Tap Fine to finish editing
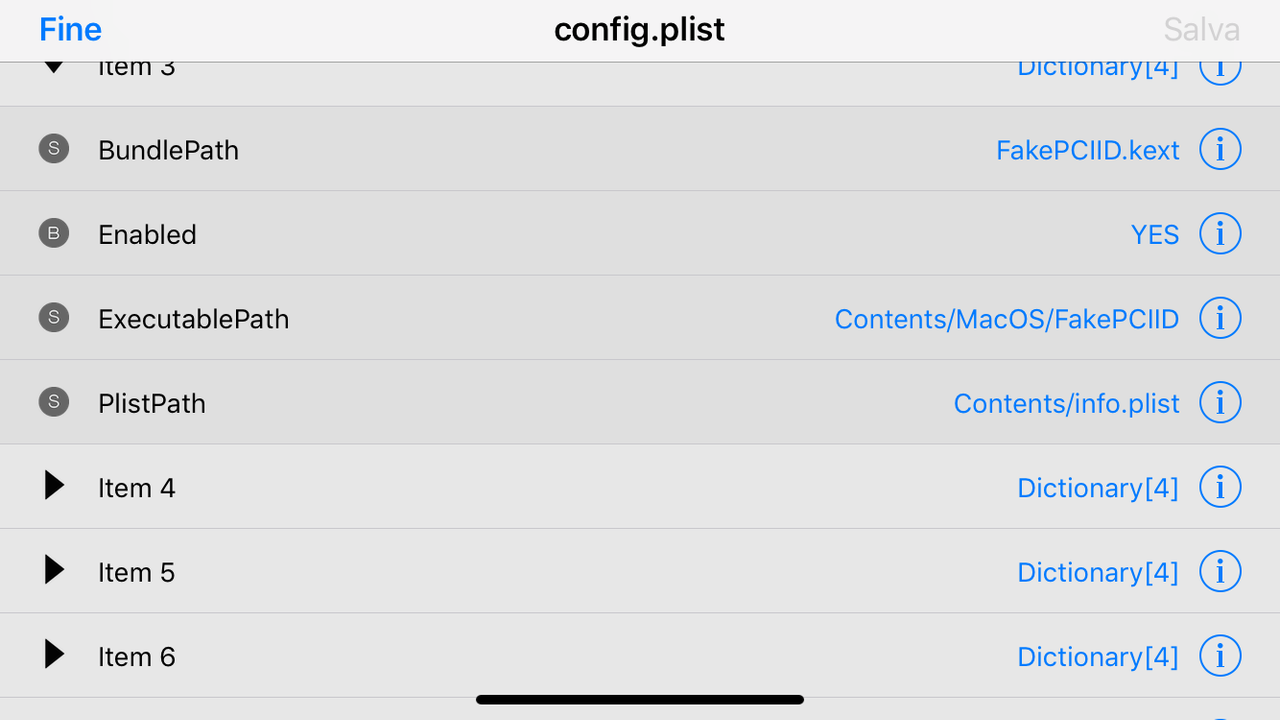This screenshot has width=1280, height=720. 70,30
